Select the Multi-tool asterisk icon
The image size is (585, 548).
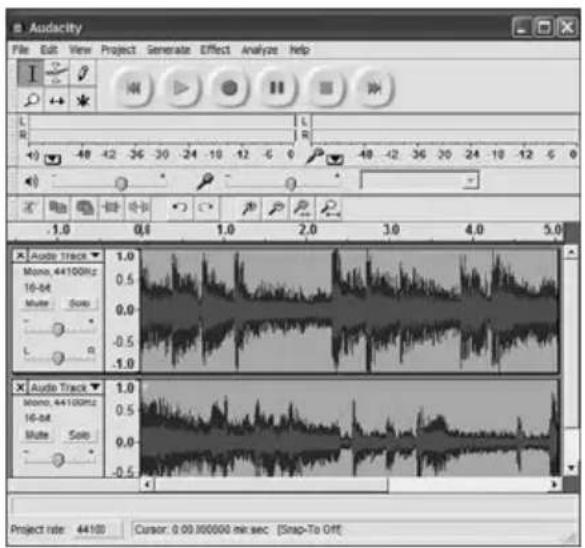coord(82,100)
